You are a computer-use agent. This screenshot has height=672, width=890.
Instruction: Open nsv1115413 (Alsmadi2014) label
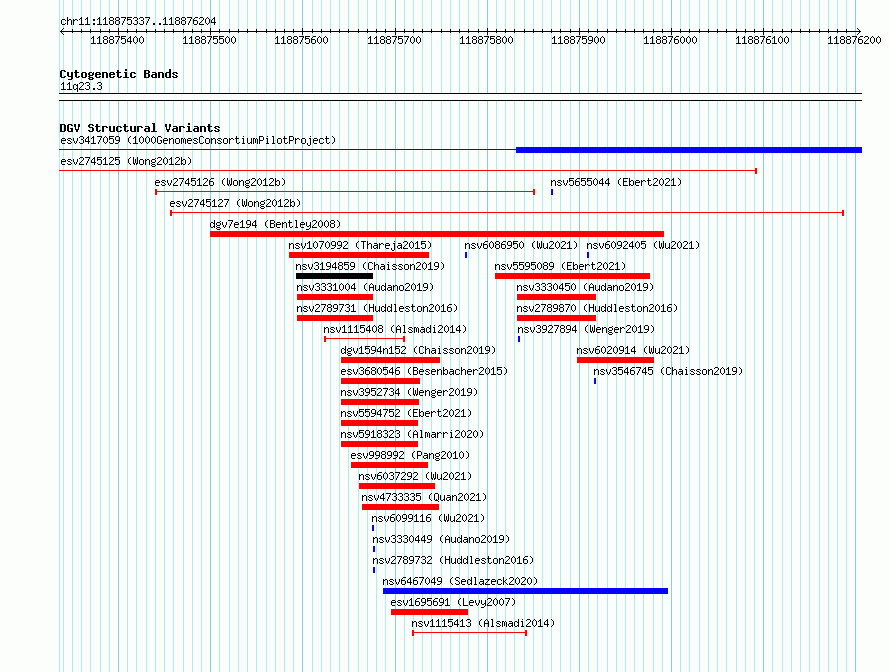[483, 623]
